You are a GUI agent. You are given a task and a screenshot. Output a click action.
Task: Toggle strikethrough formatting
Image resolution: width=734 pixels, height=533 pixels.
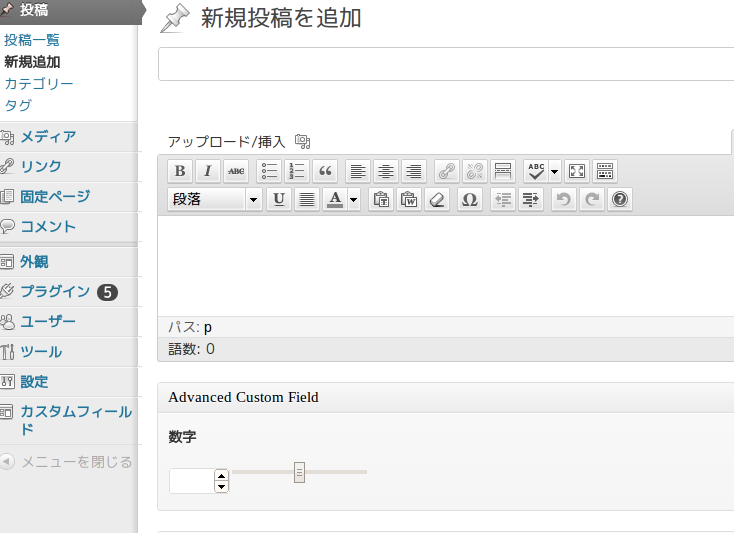pyautogui.click(x=236, y=171)
